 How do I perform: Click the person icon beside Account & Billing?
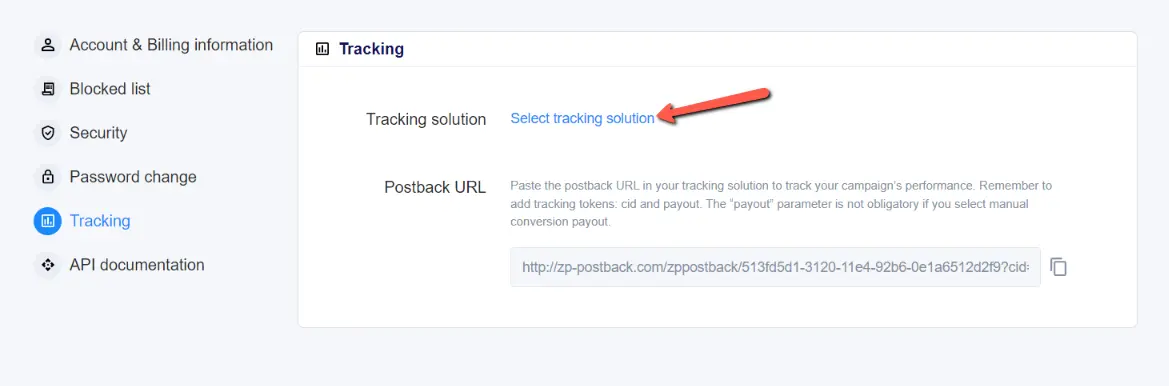coord(48,45)
